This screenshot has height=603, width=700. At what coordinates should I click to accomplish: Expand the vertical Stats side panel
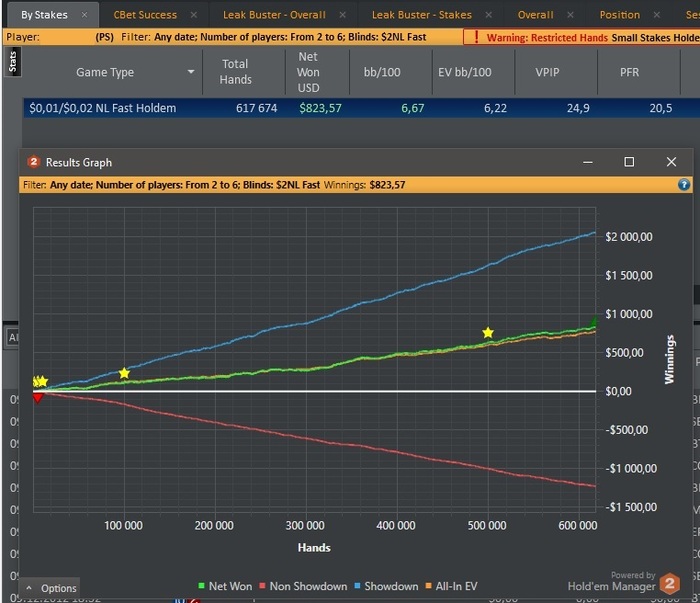(14, 62)
